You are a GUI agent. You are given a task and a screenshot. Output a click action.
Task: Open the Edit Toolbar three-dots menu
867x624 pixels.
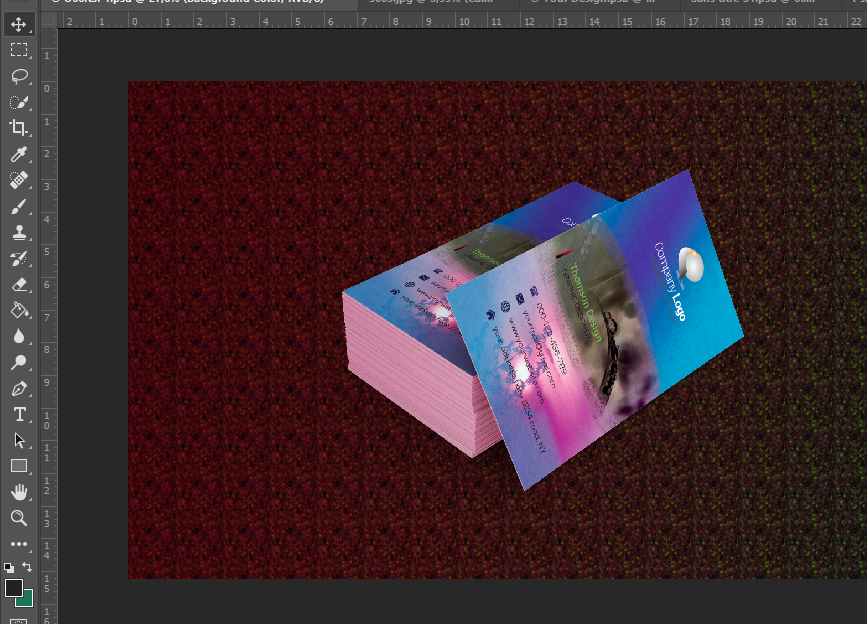click(x=19, y=544)
